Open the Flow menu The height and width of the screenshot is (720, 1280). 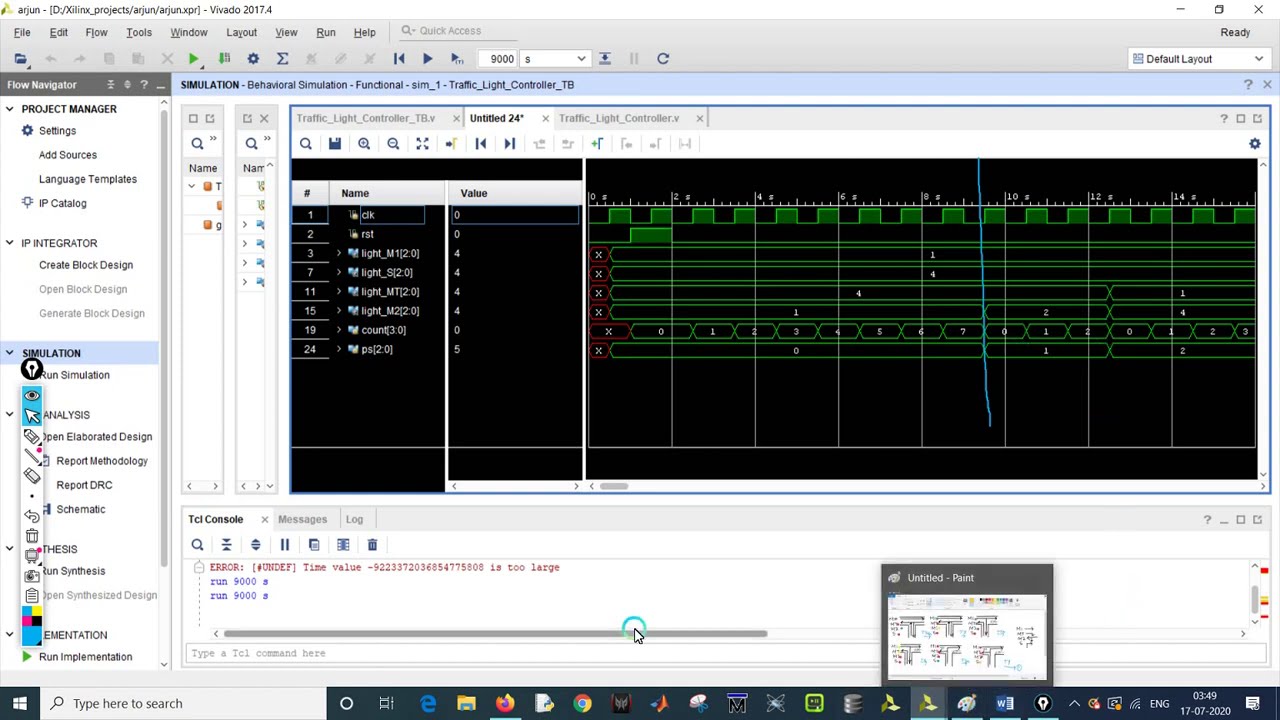pyautogui.click(x=96, y=32)
